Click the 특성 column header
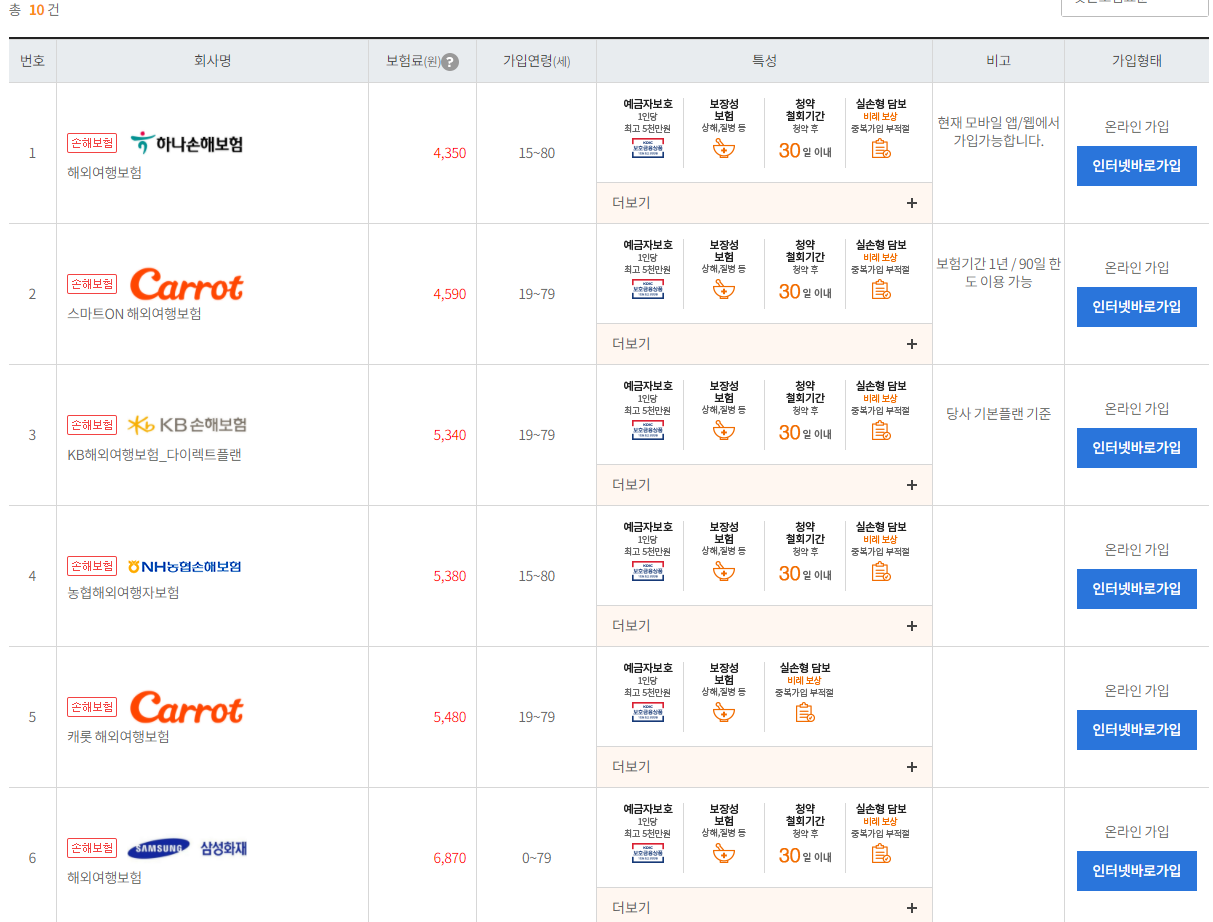 pyautogui.click(x=764, y=61)
